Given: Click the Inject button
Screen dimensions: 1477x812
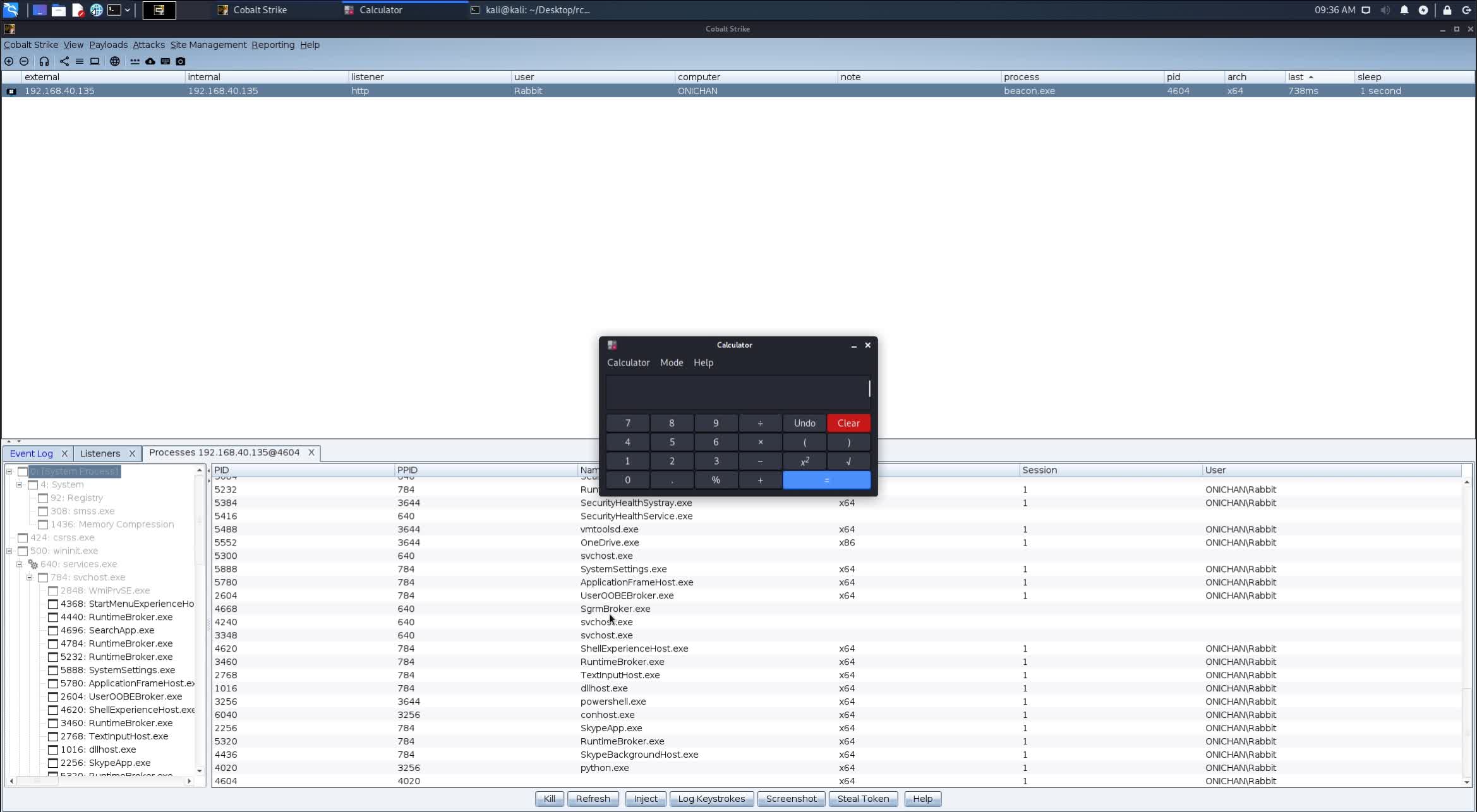Looking at the screenshot, I should [x=645, y=799].
